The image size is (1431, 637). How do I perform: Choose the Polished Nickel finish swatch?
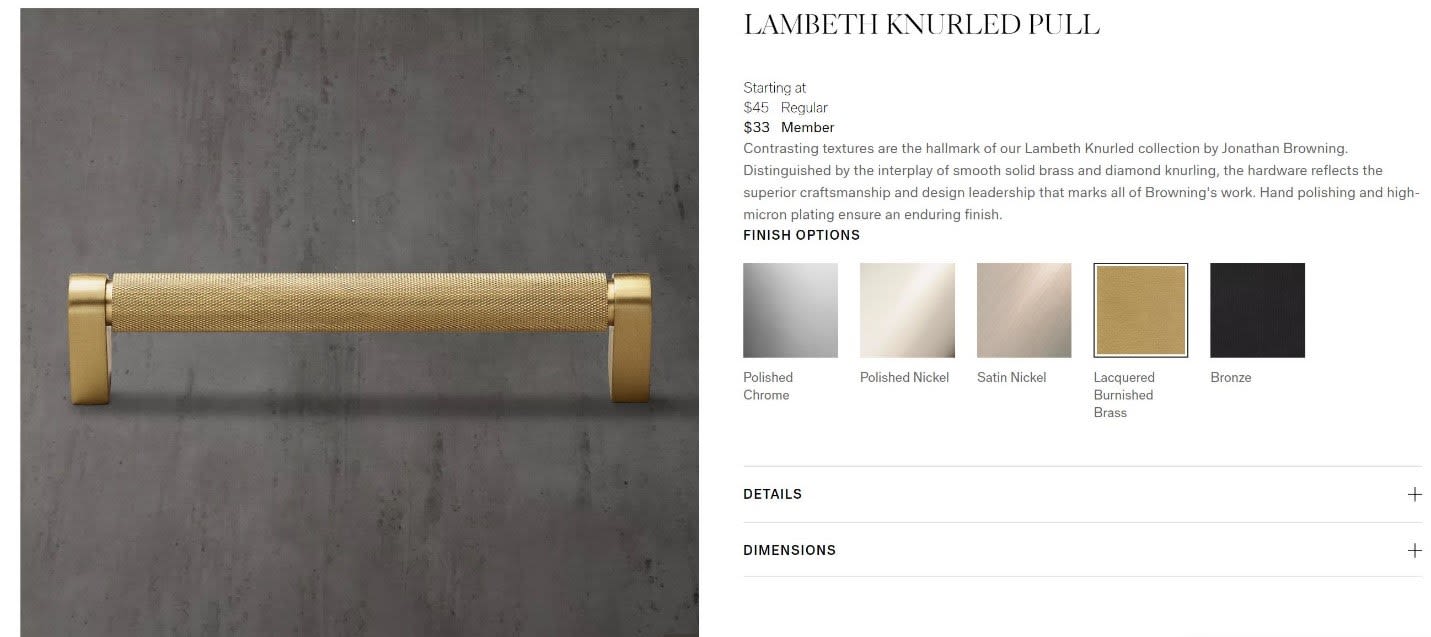[907, 310]
